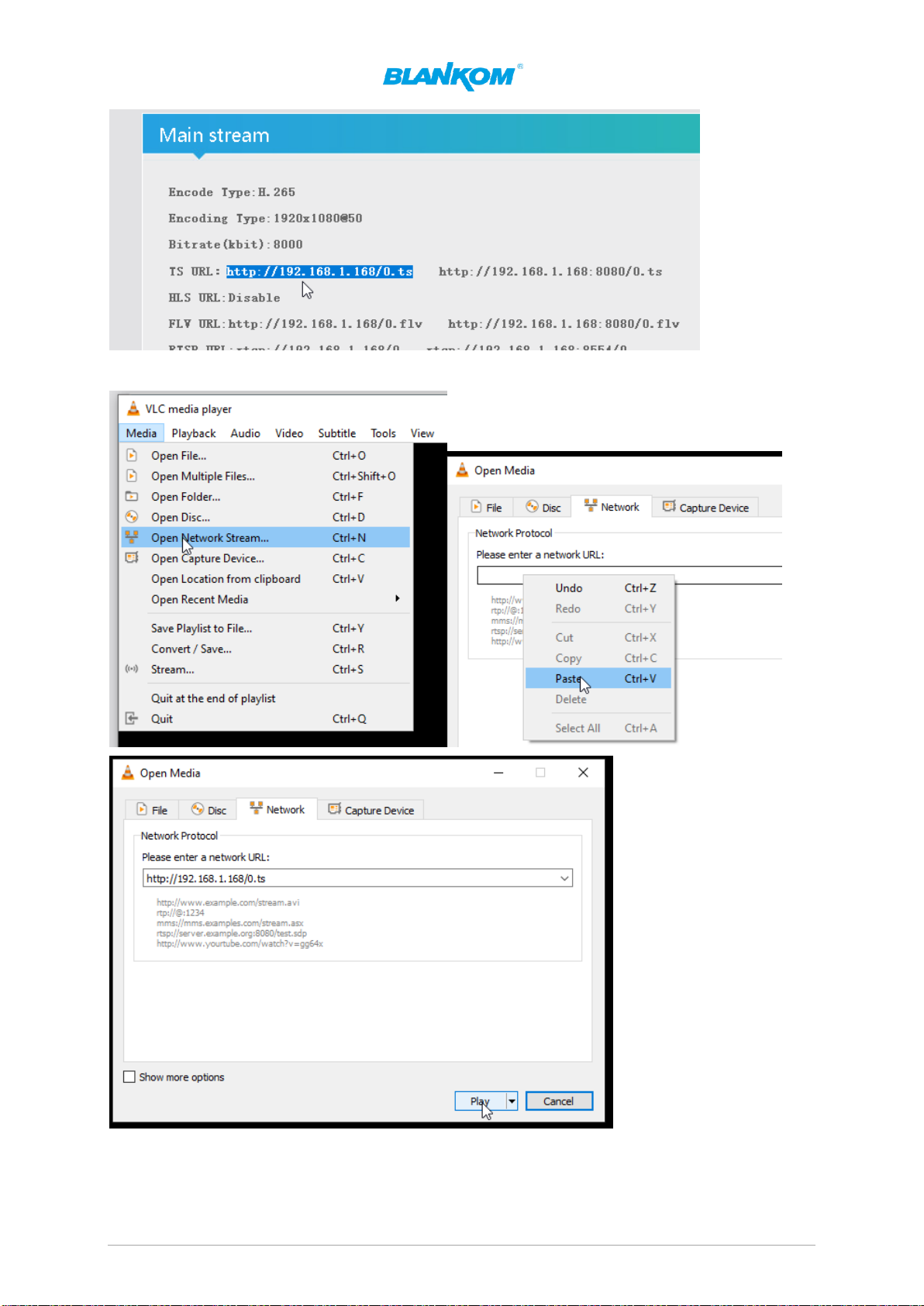Click the BLANKOM logo at page top
Screen dimensions: 924x1306
pos(453,76)
